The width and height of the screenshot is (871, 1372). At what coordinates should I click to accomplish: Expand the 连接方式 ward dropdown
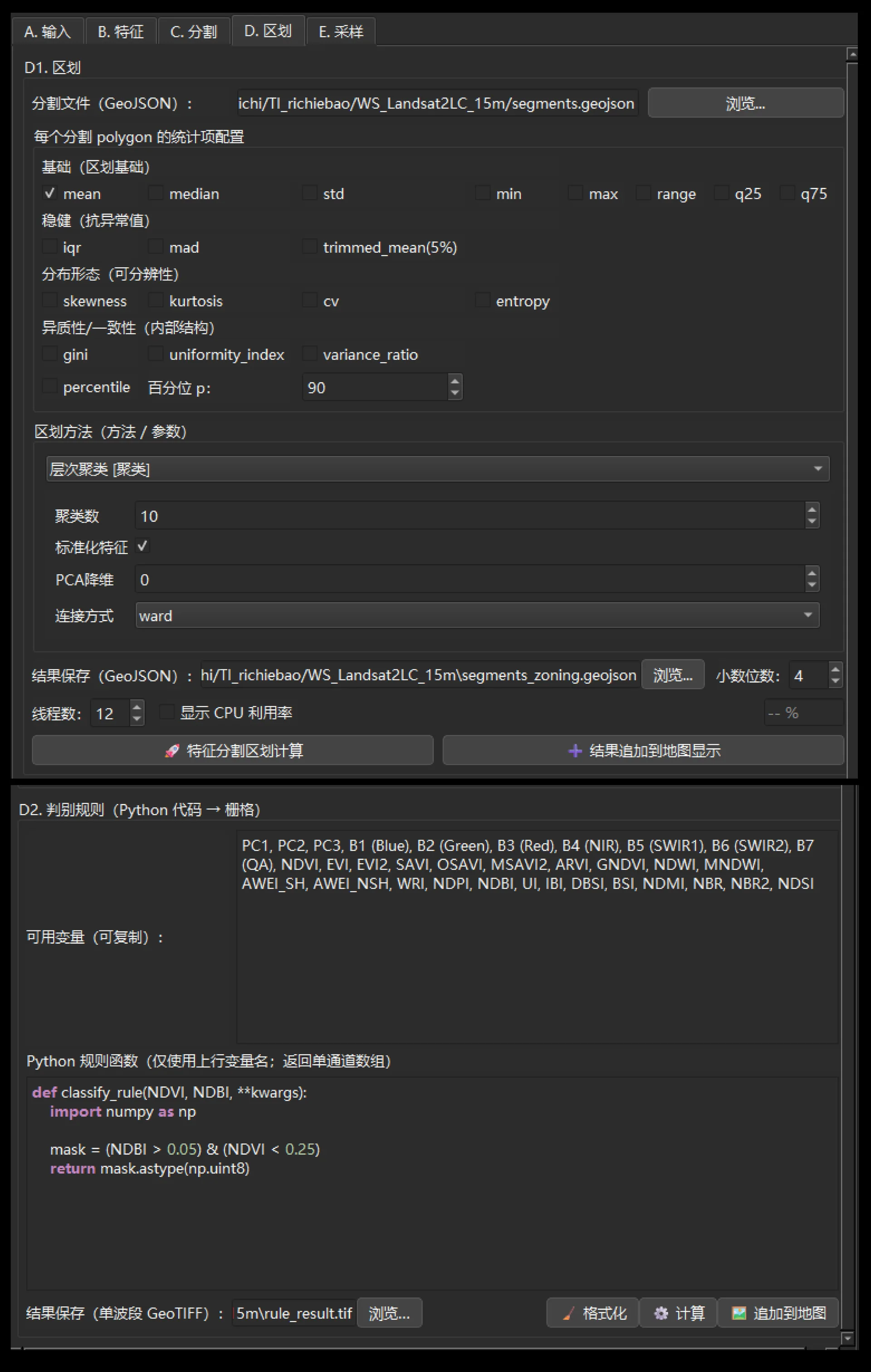tap(477, 615)
